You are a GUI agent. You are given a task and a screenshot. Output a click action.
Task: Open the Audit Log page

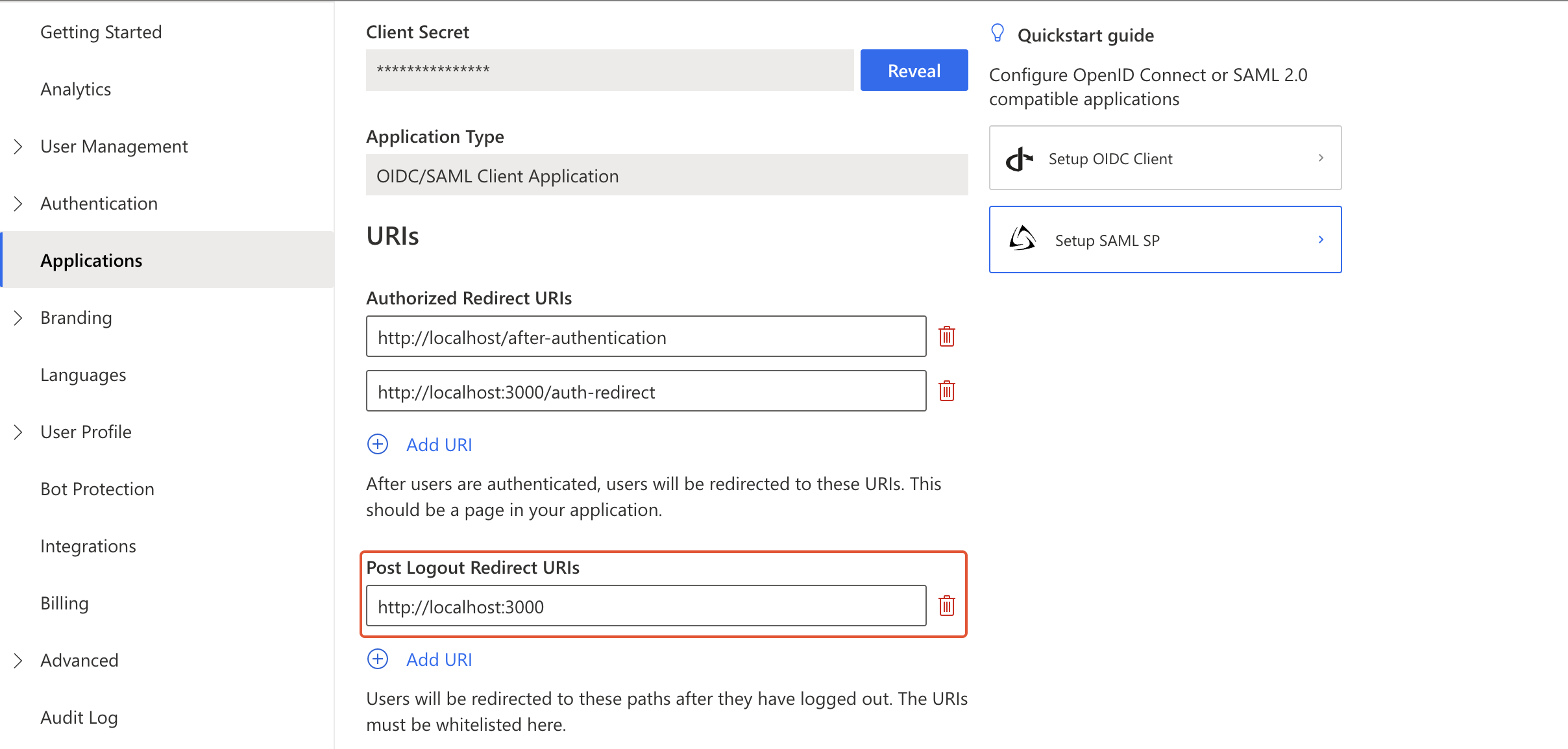79,718
